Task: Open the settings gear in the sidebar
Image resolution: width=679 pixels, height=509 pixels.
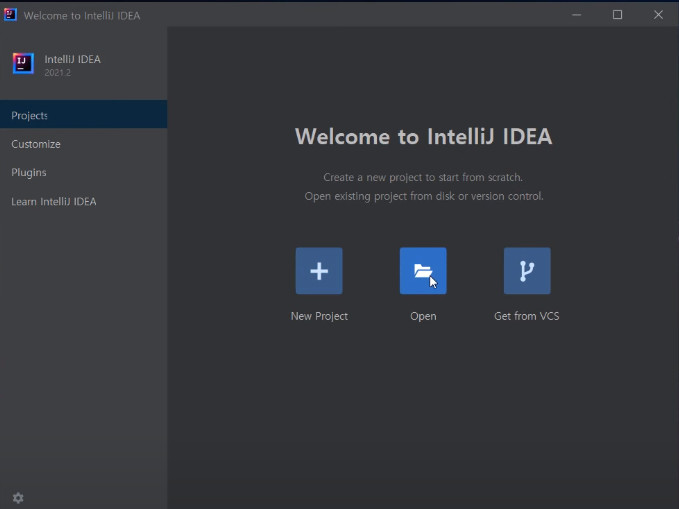Action: (18, 498)
